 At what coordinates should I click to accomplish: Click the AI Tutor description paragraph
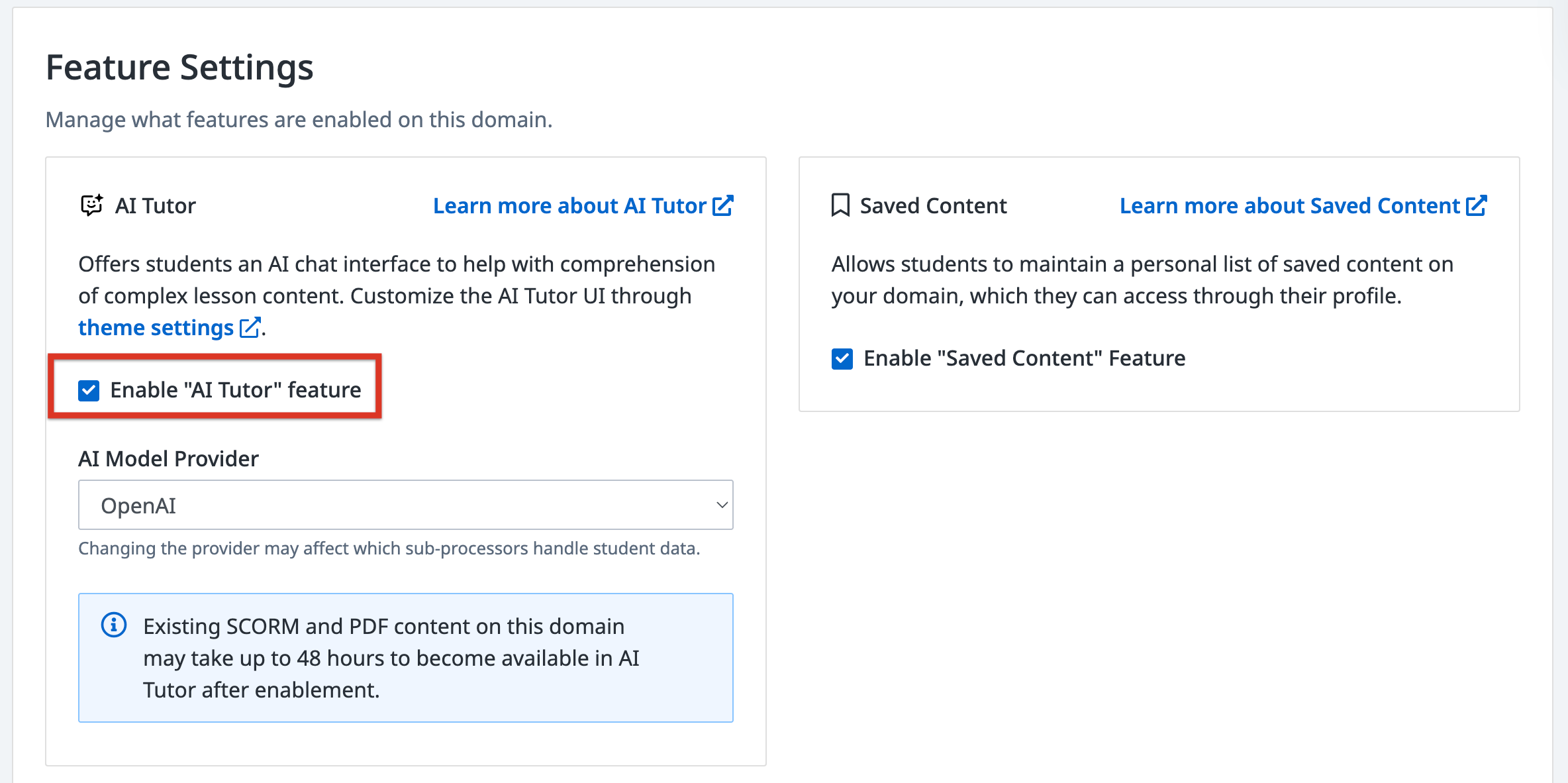(x=397, y=295)
